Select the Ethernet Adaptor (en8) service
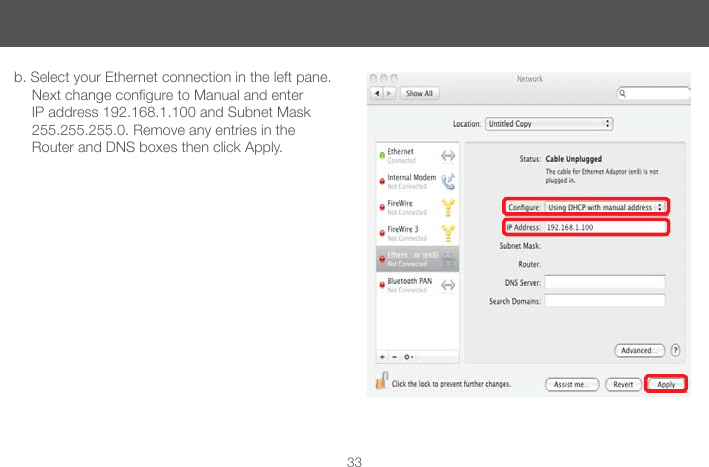The height and width of the screenshot is (467, 709). 417,259
